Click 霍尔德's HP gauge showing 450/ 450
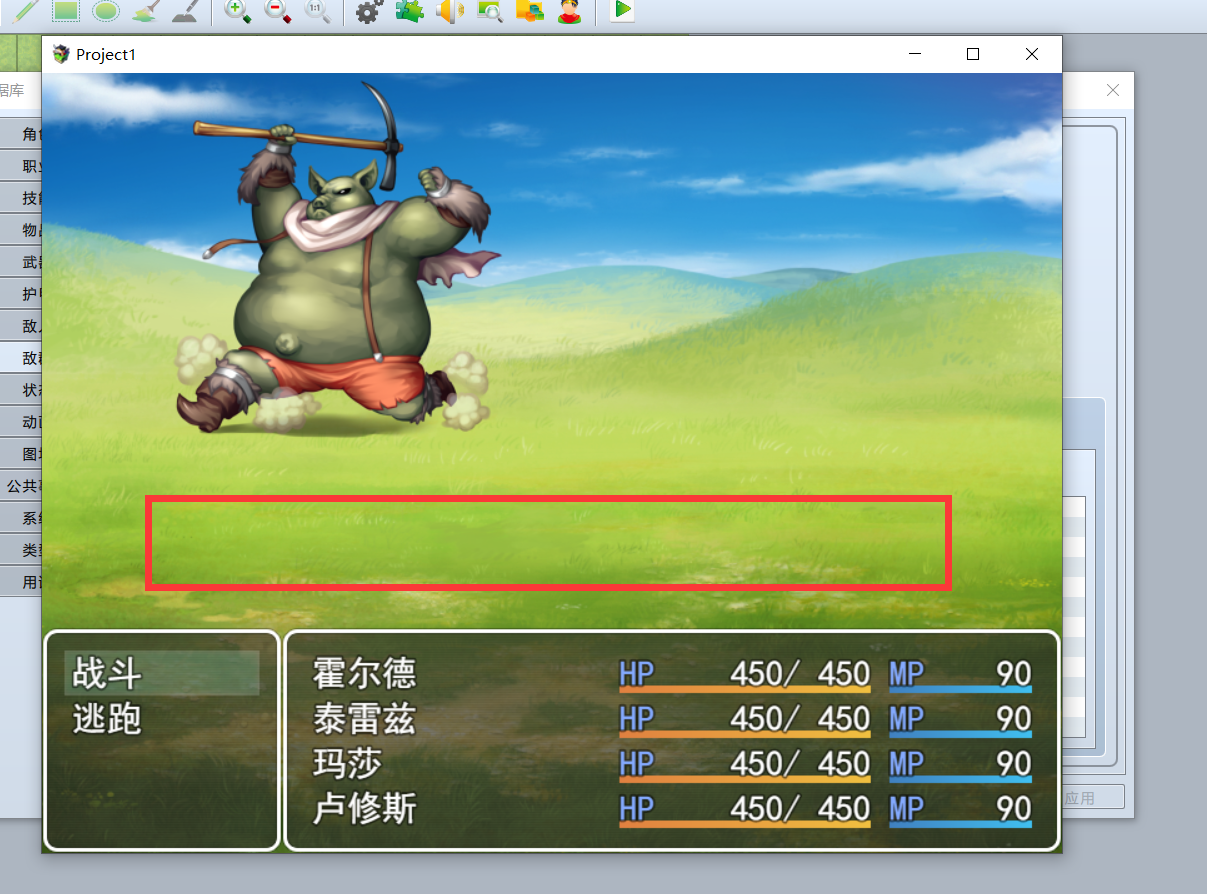Screen dimensions: 1207x894 coord(745,676)
